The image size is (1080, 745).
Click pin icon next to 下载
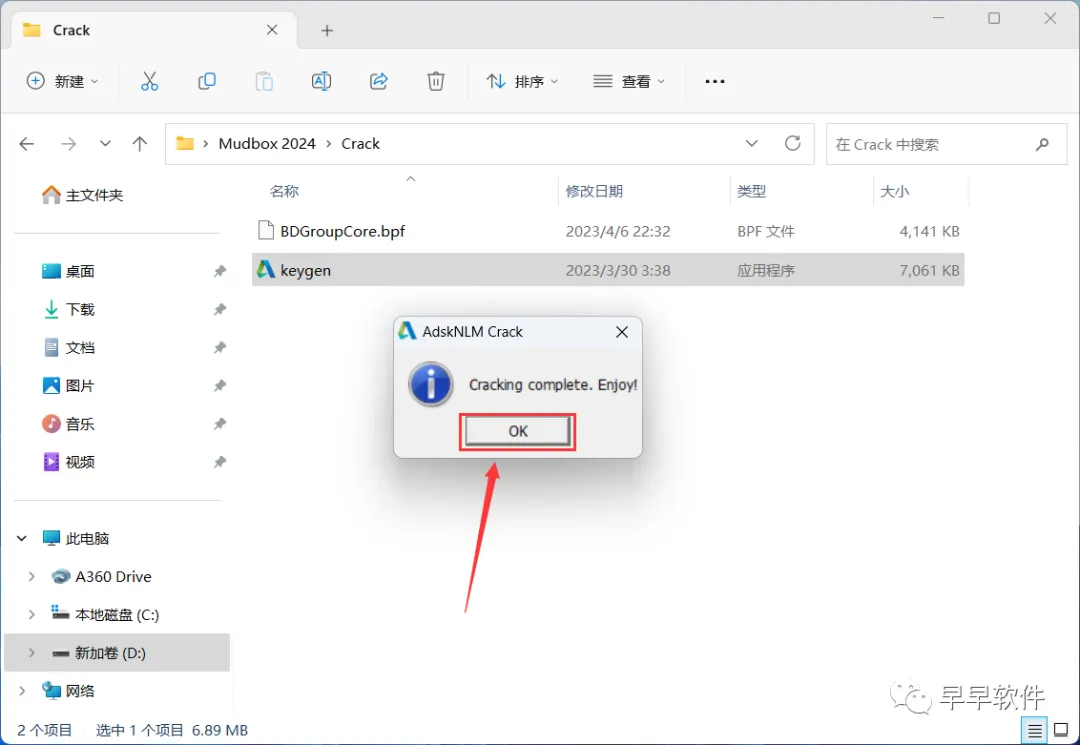(x=220, y=310)
